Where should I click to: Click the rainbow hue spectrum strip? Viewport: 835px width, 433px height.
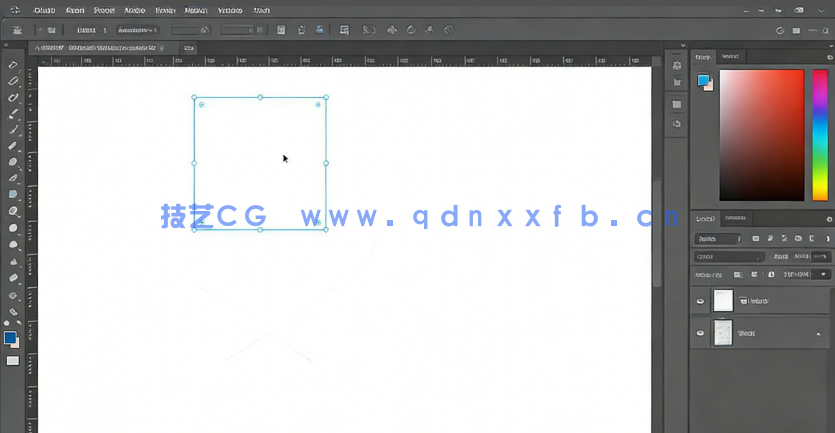(x=820, y=135)
